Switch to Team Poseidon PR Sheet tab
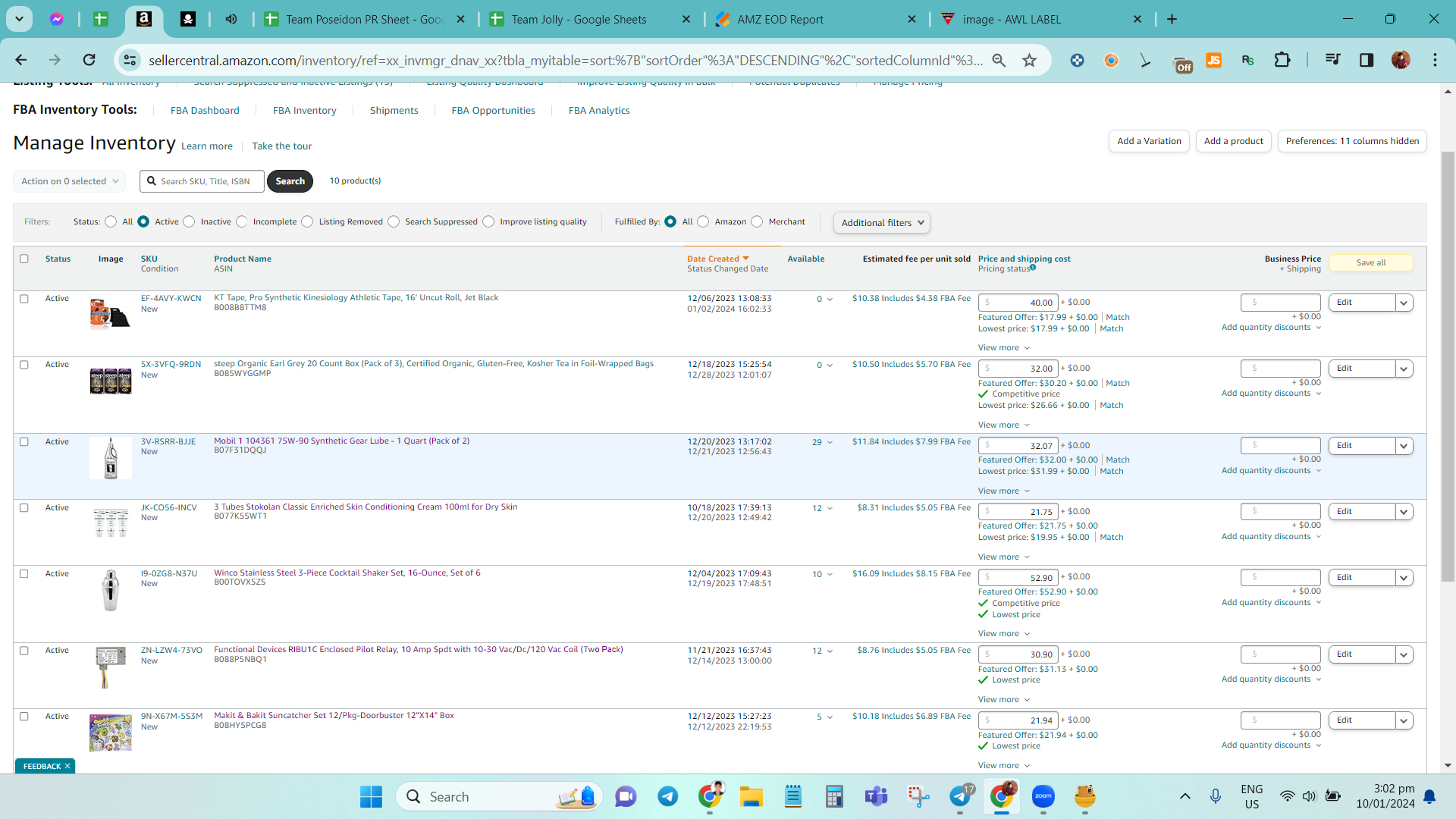This screenshot has height=819, width=1456. click(366, 19)
